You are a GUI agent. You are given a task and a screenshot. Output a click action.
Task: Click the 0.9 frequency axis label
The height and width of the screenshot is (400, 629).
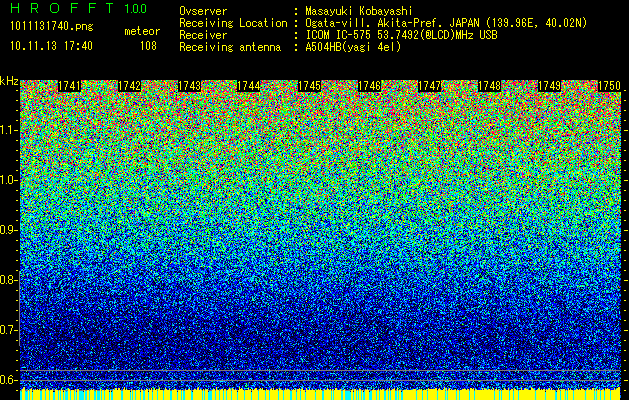pos(8,230)
